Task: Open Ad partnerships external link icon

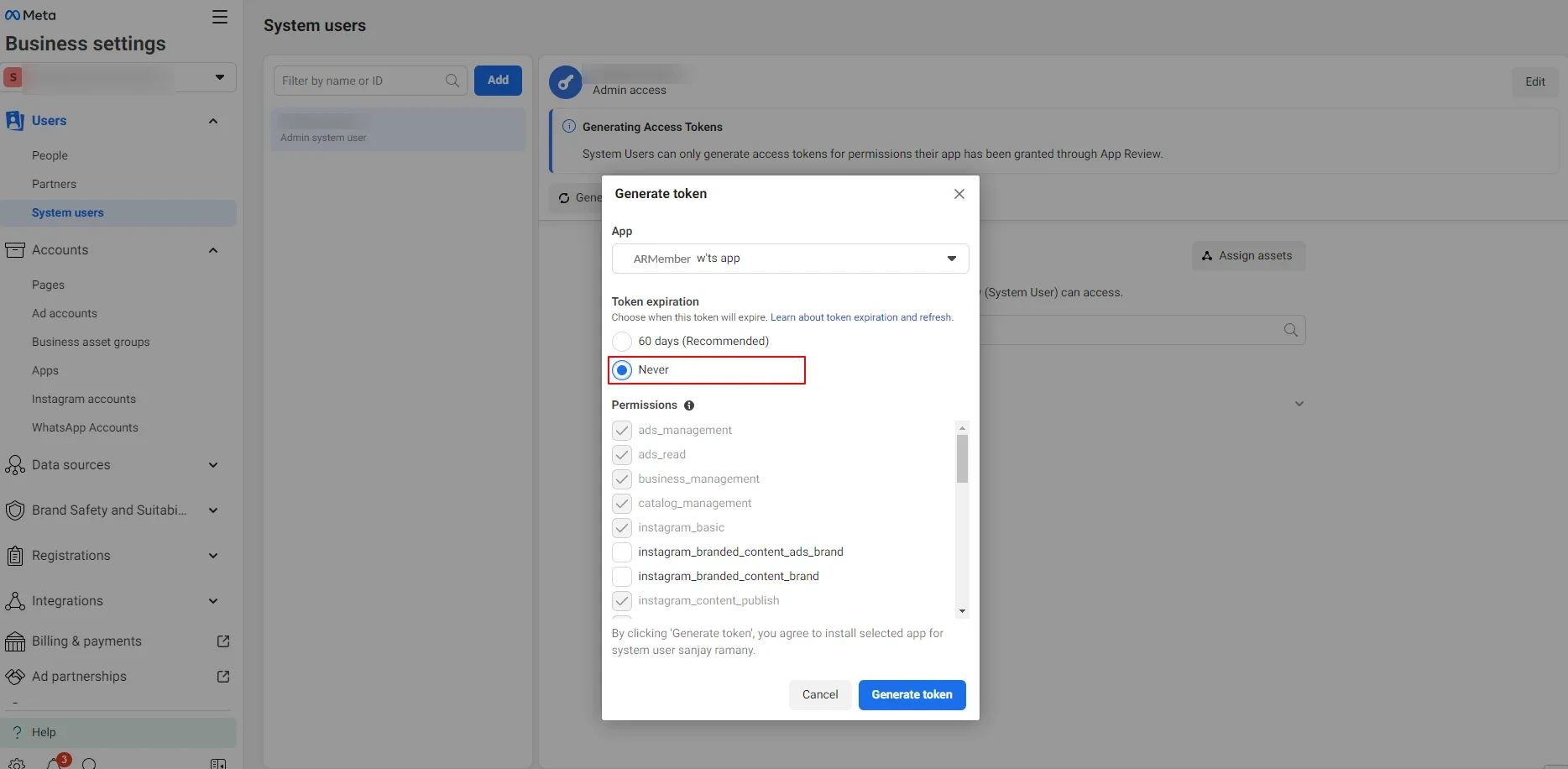Action: click(x=223, y=677)
